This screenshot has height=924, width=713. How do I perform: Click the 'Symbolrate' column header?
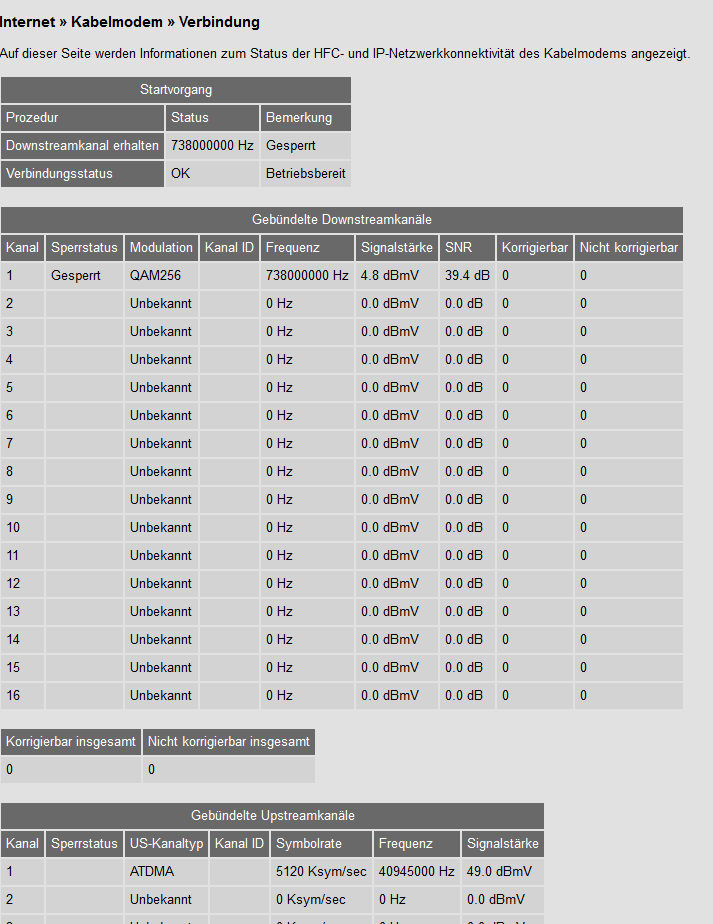click(x=308, y=844)
